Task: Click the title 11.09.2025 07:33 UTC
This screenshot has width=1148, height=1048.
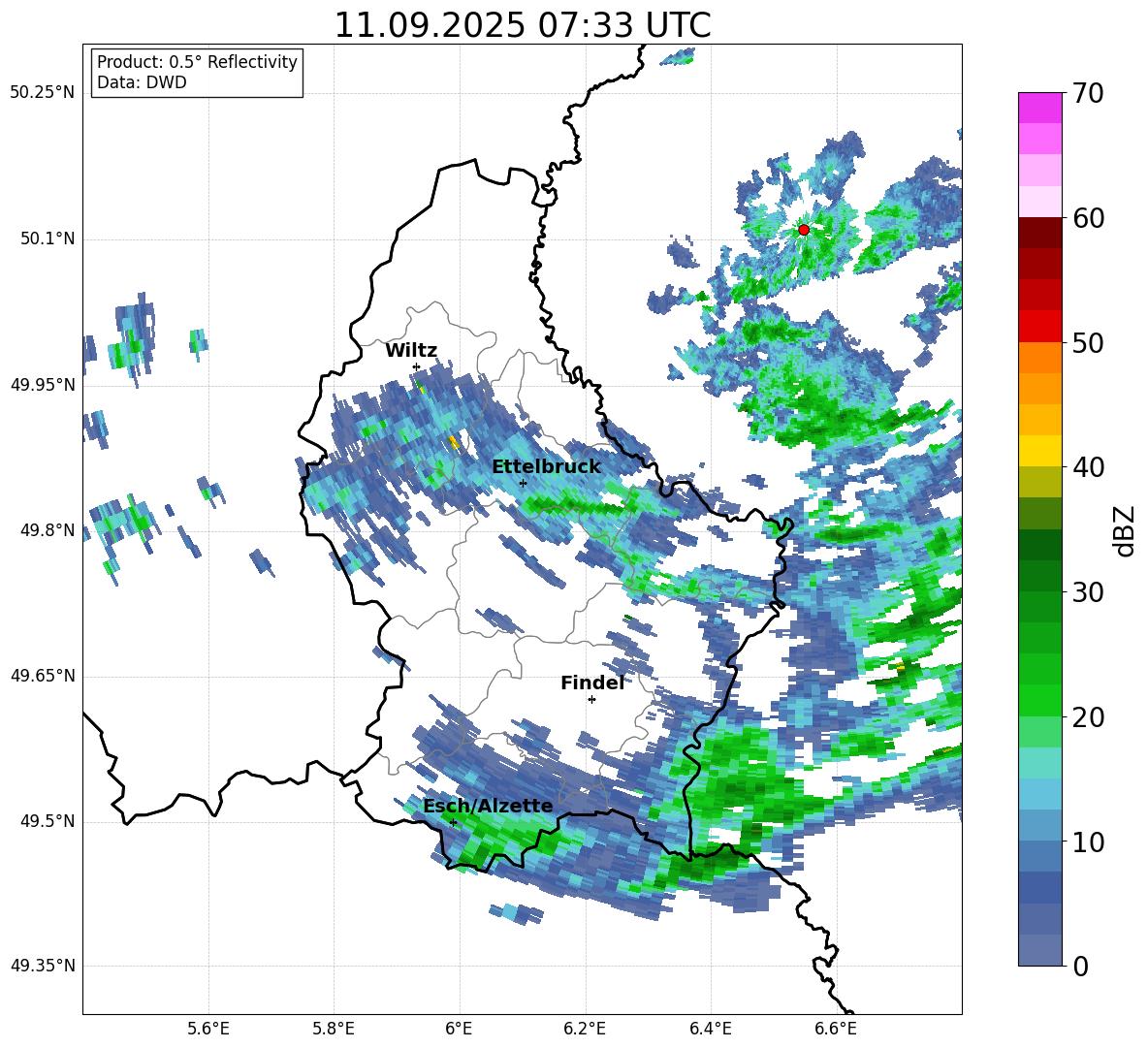Action: (523, 25)
